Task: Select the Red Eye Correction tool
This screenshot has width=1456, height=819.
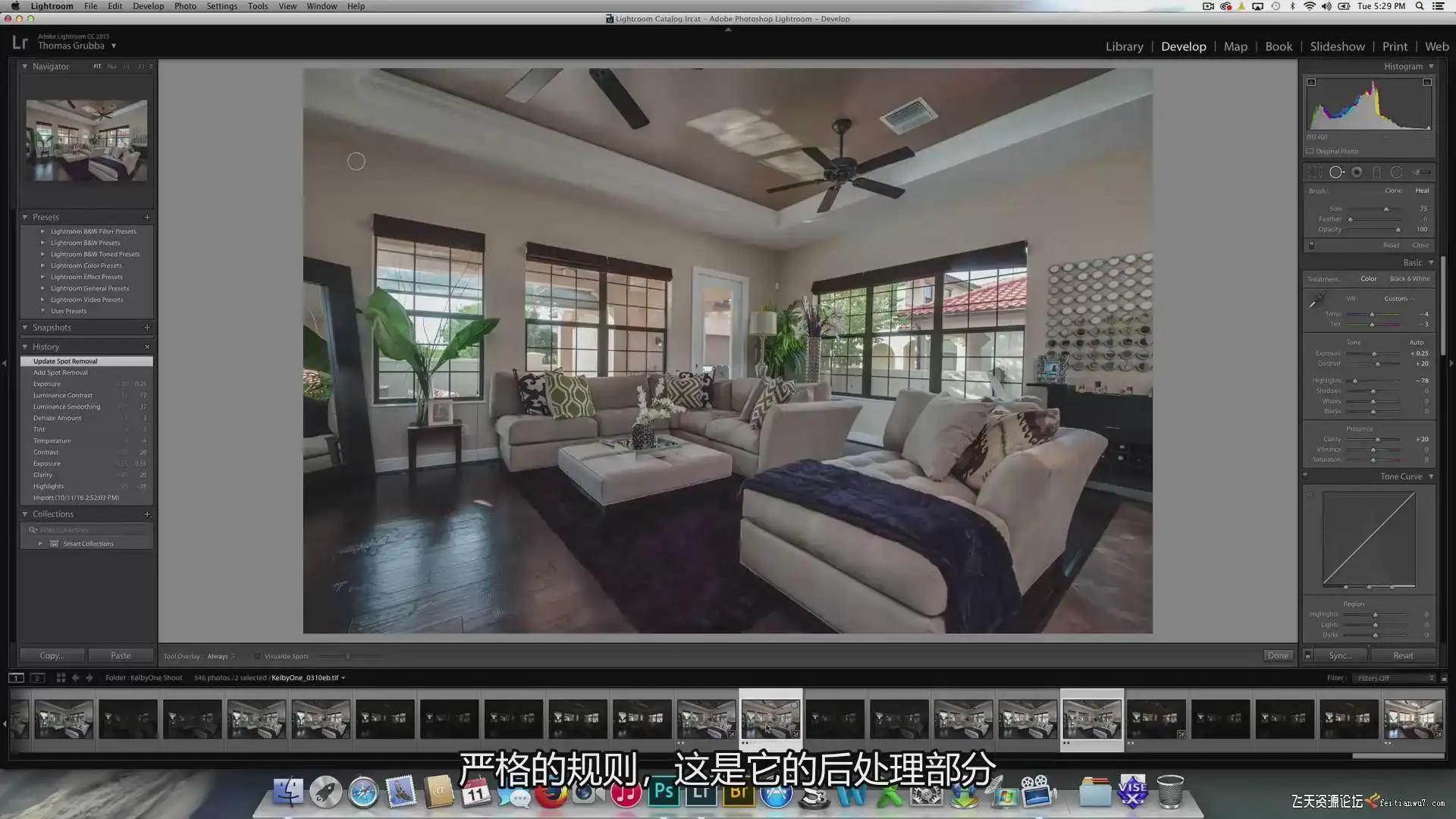Action: (1357, 172)
